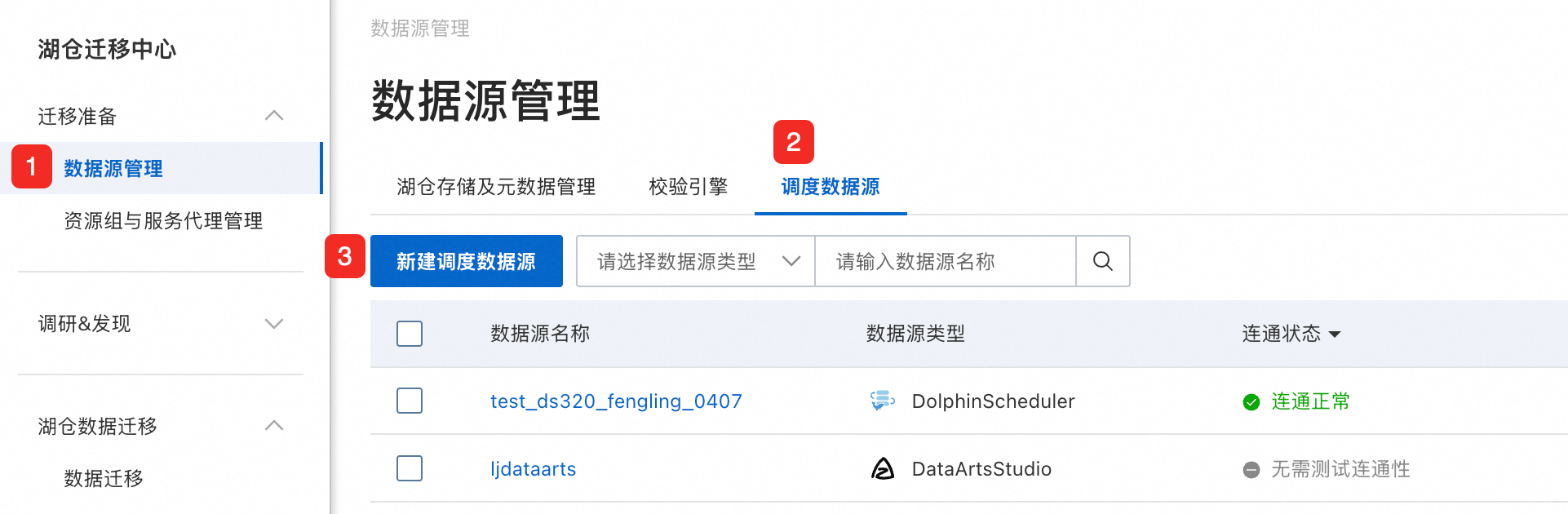
Task: Click the gray 无需测试连通性 status icon
Action: tap(1251, 469)
